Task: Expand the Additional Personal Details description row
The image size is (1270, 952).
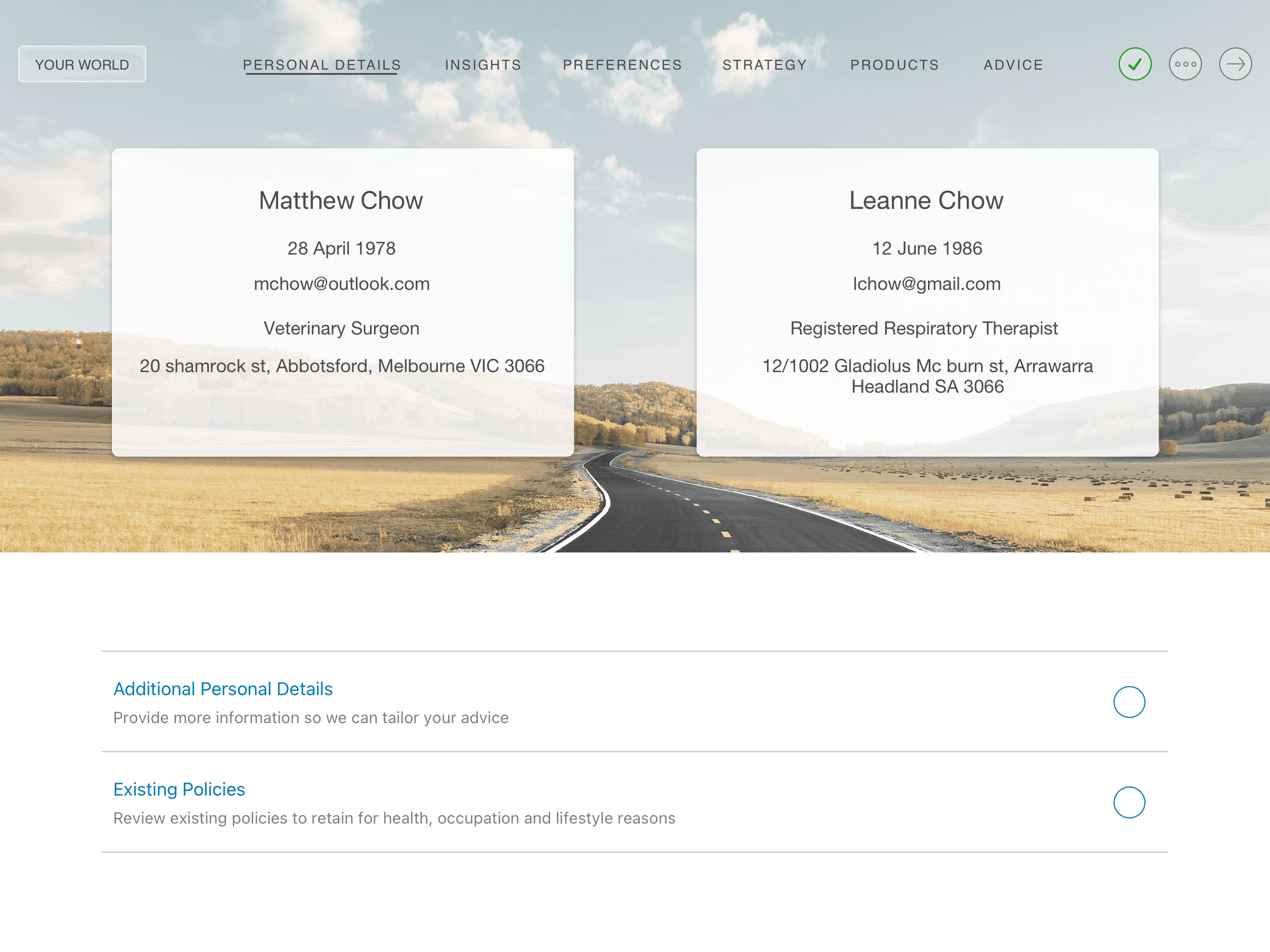Action: pyautogui.click(x=311, y=717)
